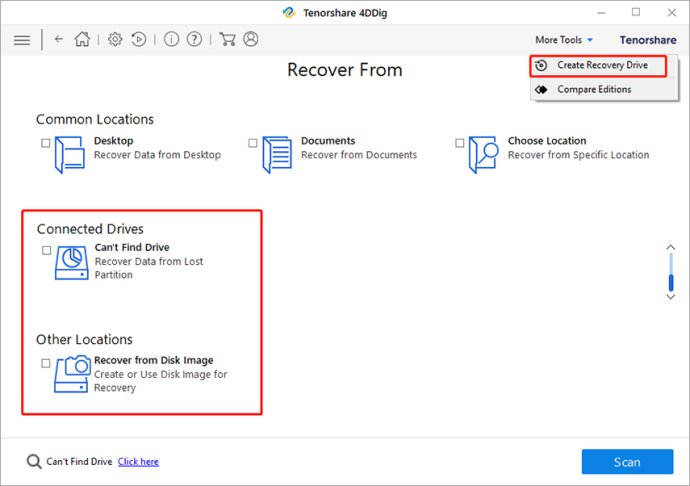This screenshot has height=486, width=690.
Task: Click the Common Locations heading
Action: (x=95, y=119)
